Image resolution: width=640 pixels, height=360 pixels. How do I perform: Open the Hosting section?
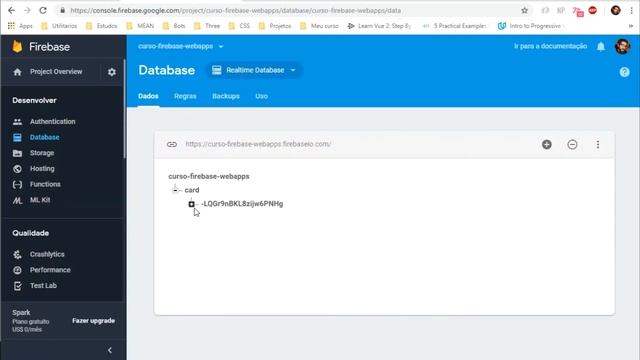coord(42,169)
